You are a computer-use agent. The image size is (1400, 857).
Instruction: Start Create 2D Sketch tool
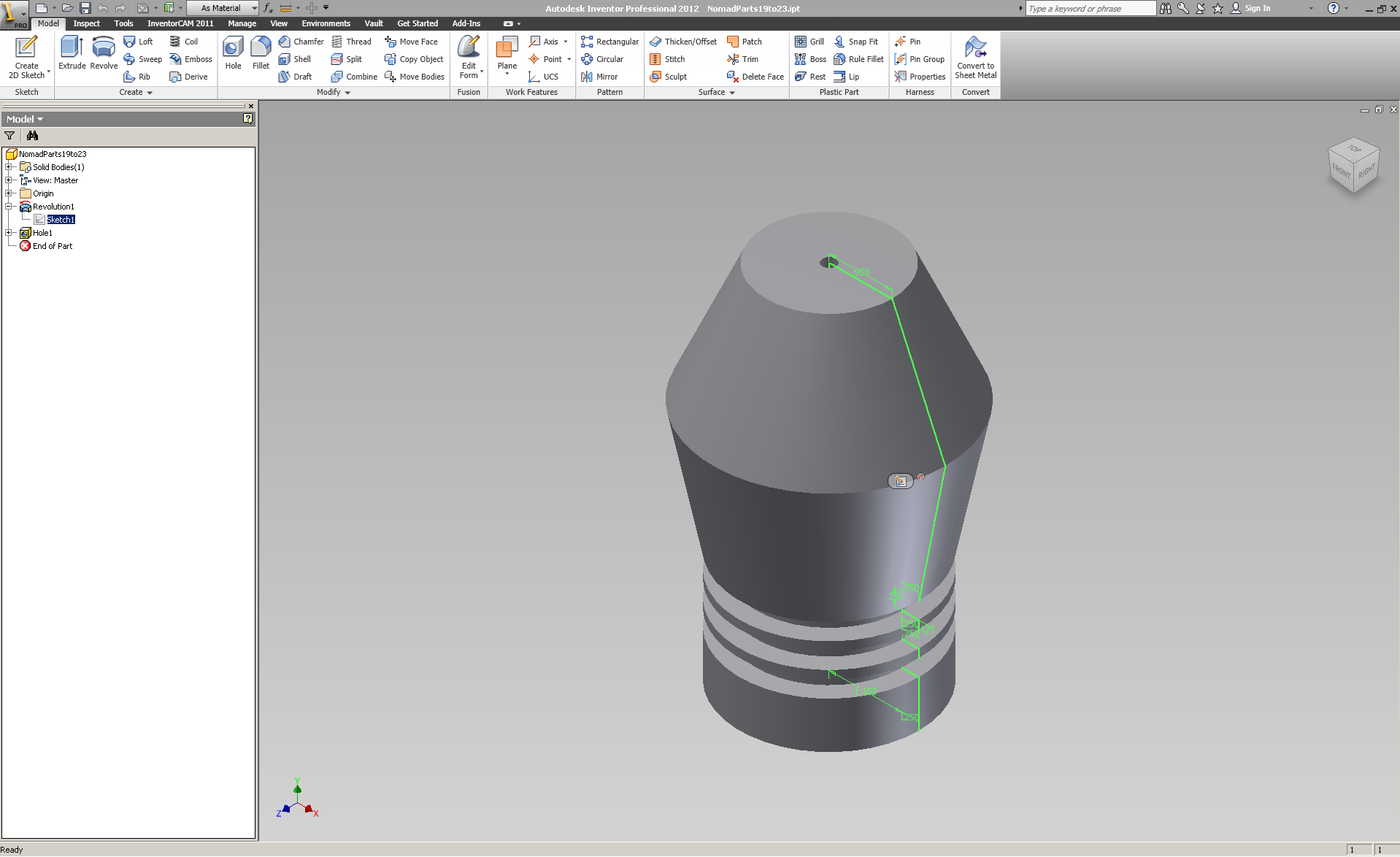point(26,58)
